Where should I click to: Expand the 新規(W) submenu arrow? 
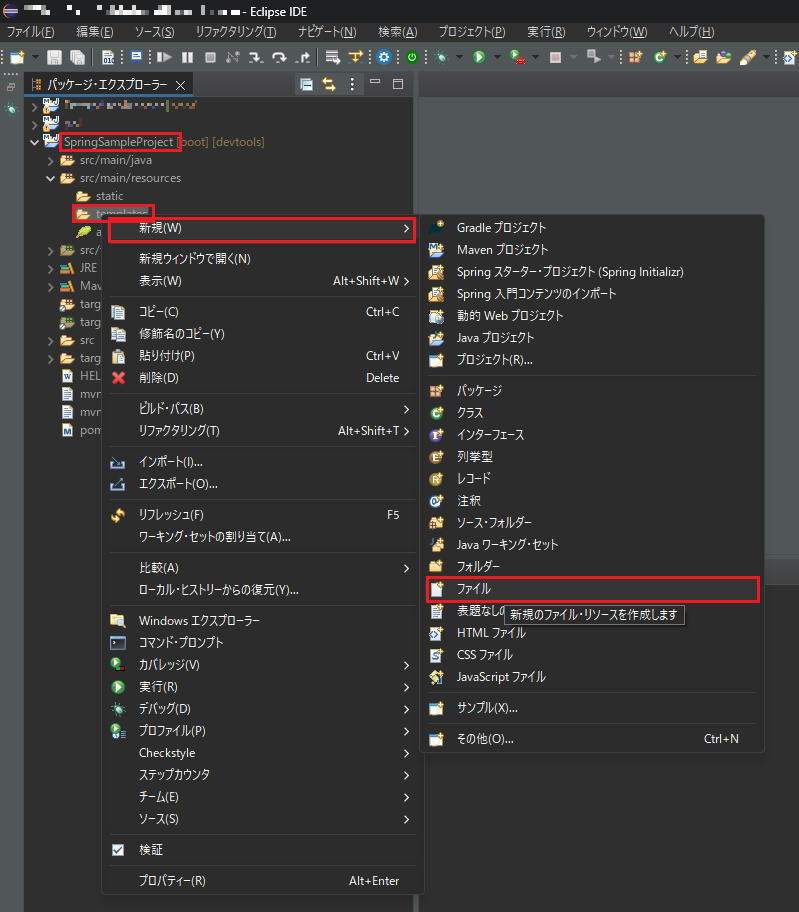click(406, 229)
